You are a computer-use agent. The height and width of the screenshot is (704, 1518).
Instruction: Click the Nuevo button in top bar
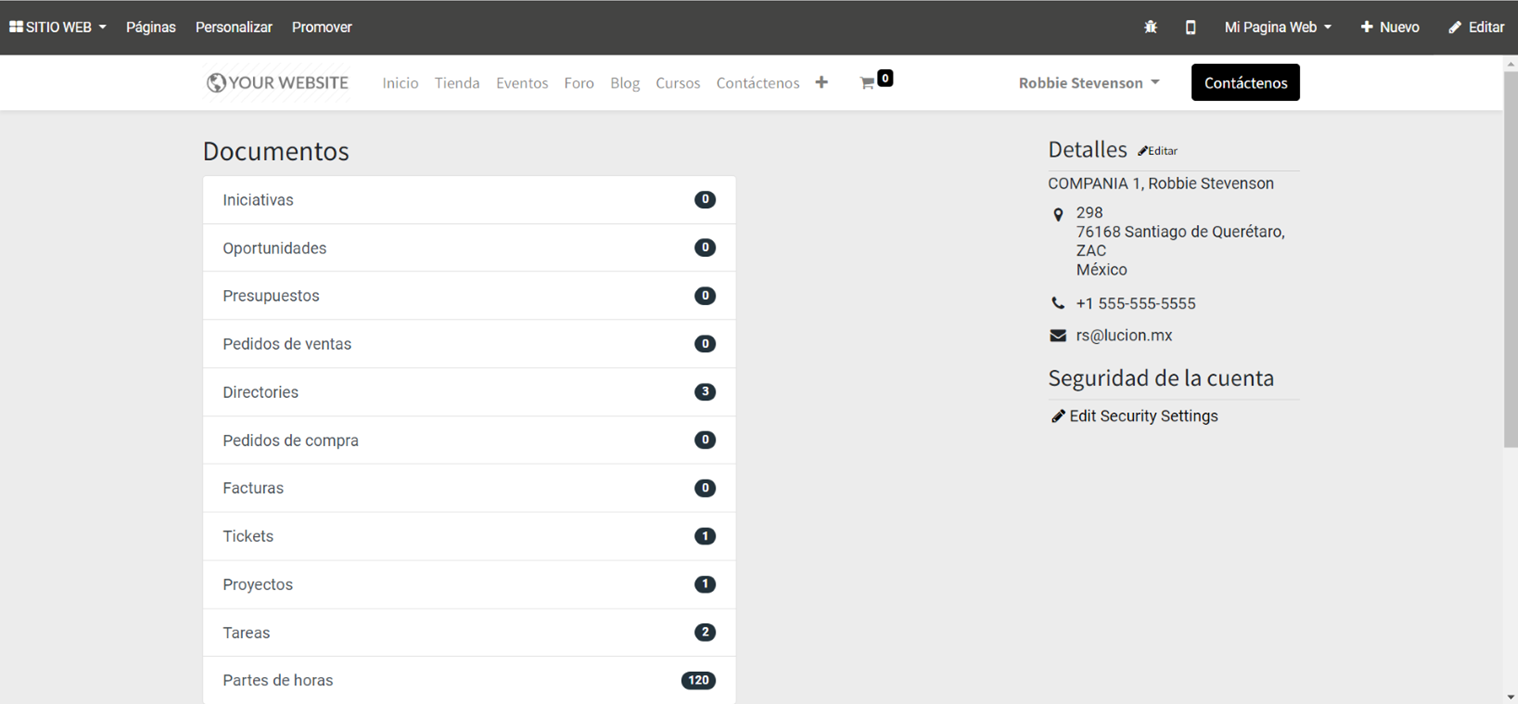pos(1389,27)
